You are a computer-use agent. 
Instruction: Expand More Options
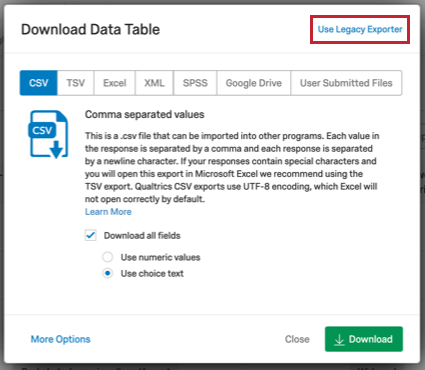61,339
